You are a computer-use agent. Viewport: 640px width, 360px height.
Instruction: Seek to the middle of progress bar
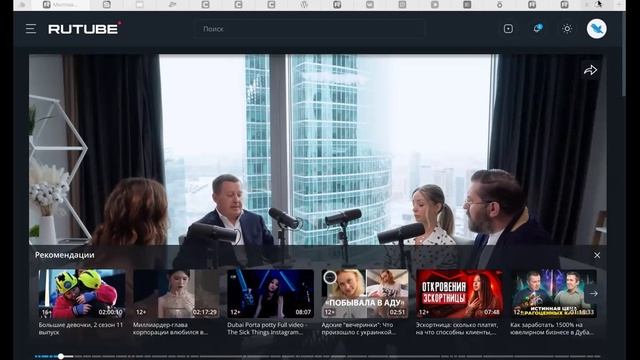(x=318, y=356)
